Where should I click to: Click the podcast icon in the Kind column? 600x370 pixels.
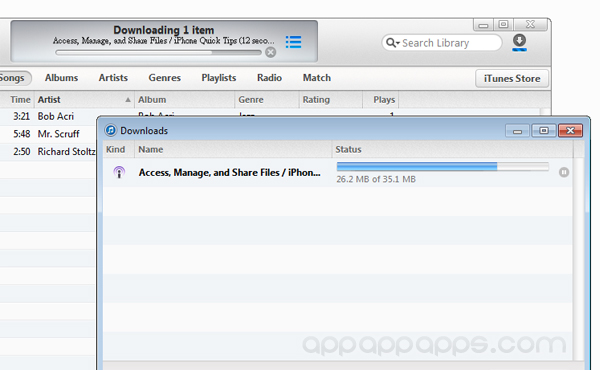coord(119,172)
